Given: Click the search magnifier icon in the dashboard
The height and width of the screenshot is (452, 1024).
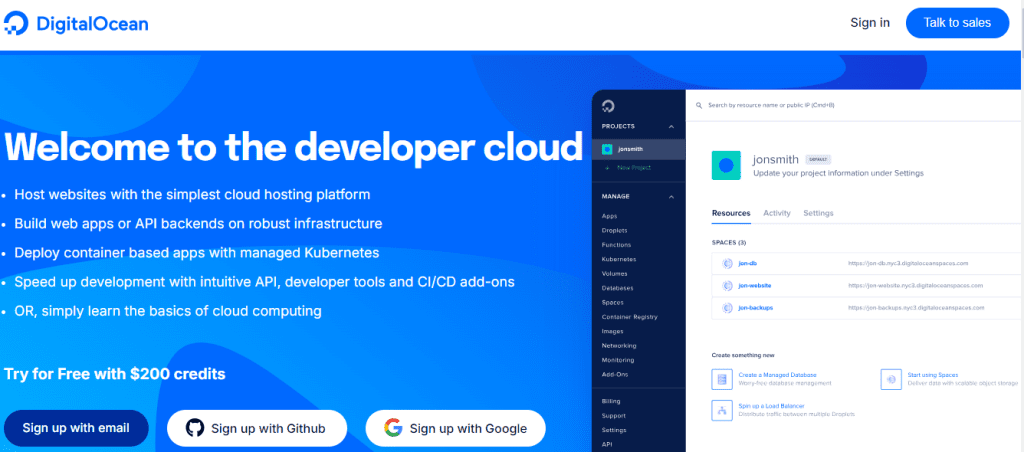Looking at the screenshot, I should pyautogui.click(x=698, y=105).
